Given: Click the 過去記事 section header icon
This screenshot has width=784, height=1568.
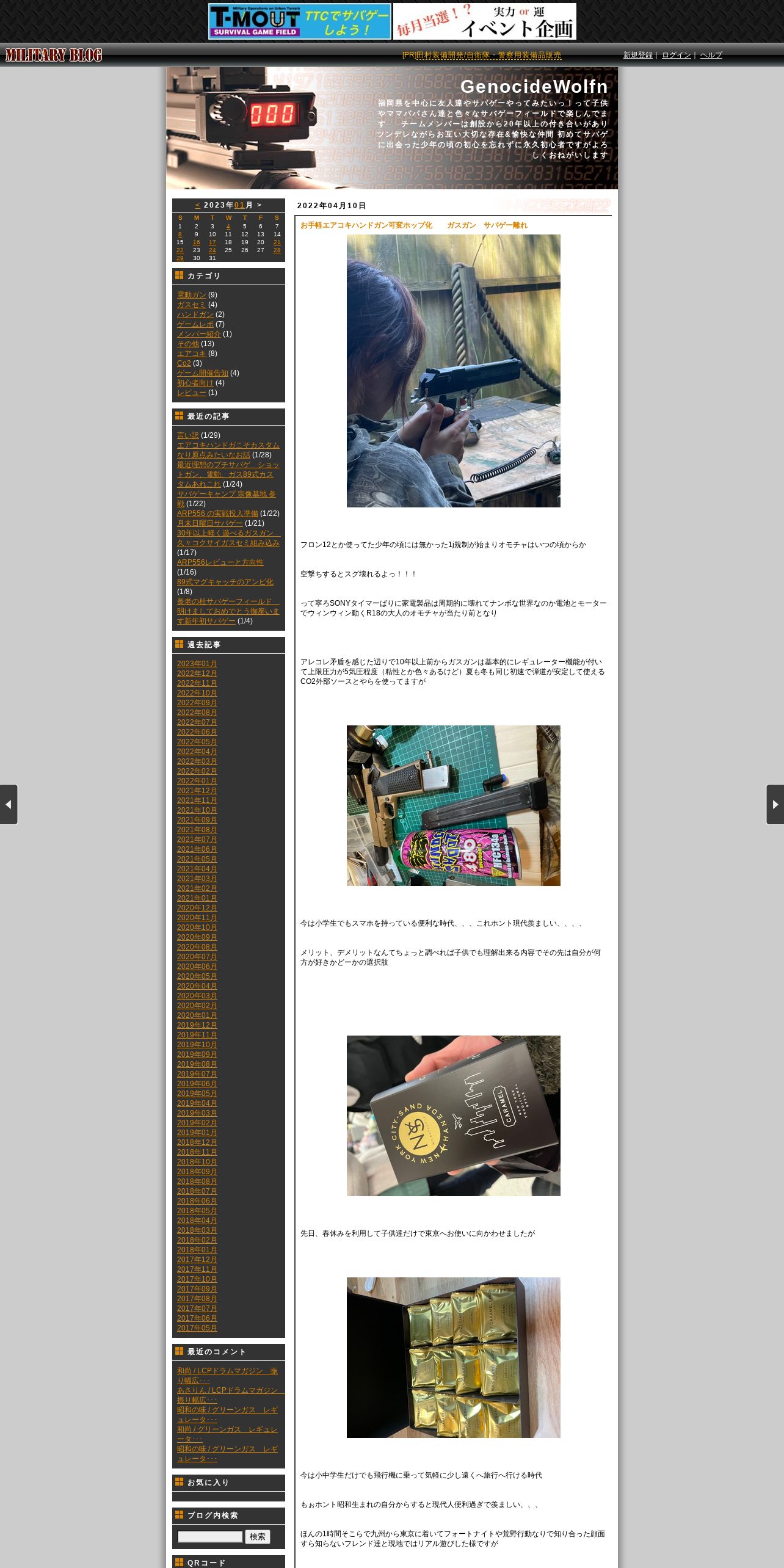Looking at the screenshot, I should [179, 644].
